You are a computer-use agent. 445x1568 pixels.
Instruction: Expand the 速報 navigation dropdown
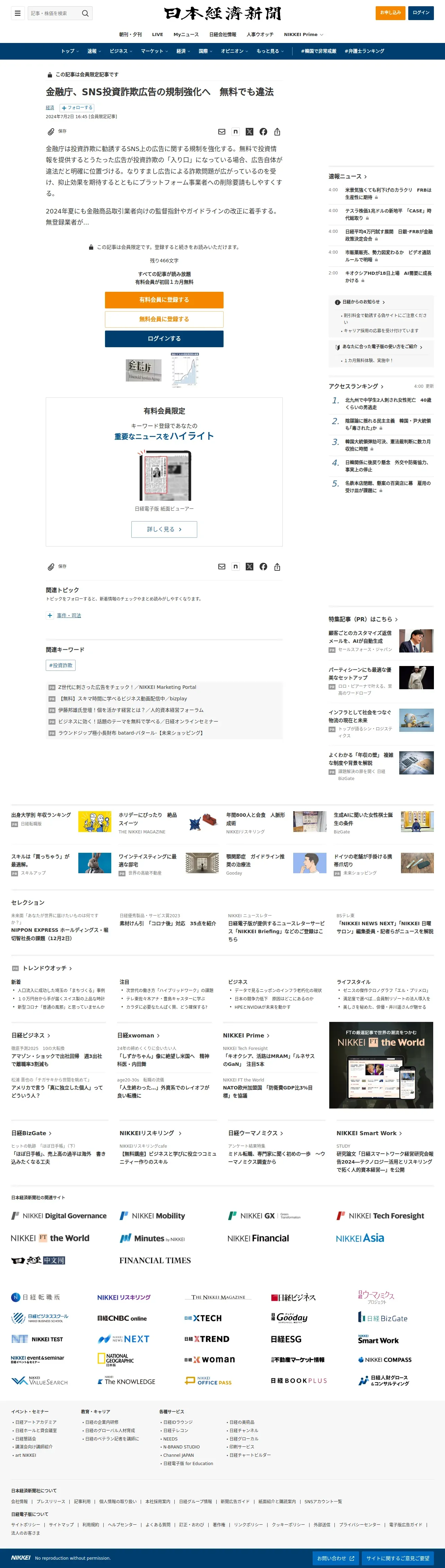[94, 51]
